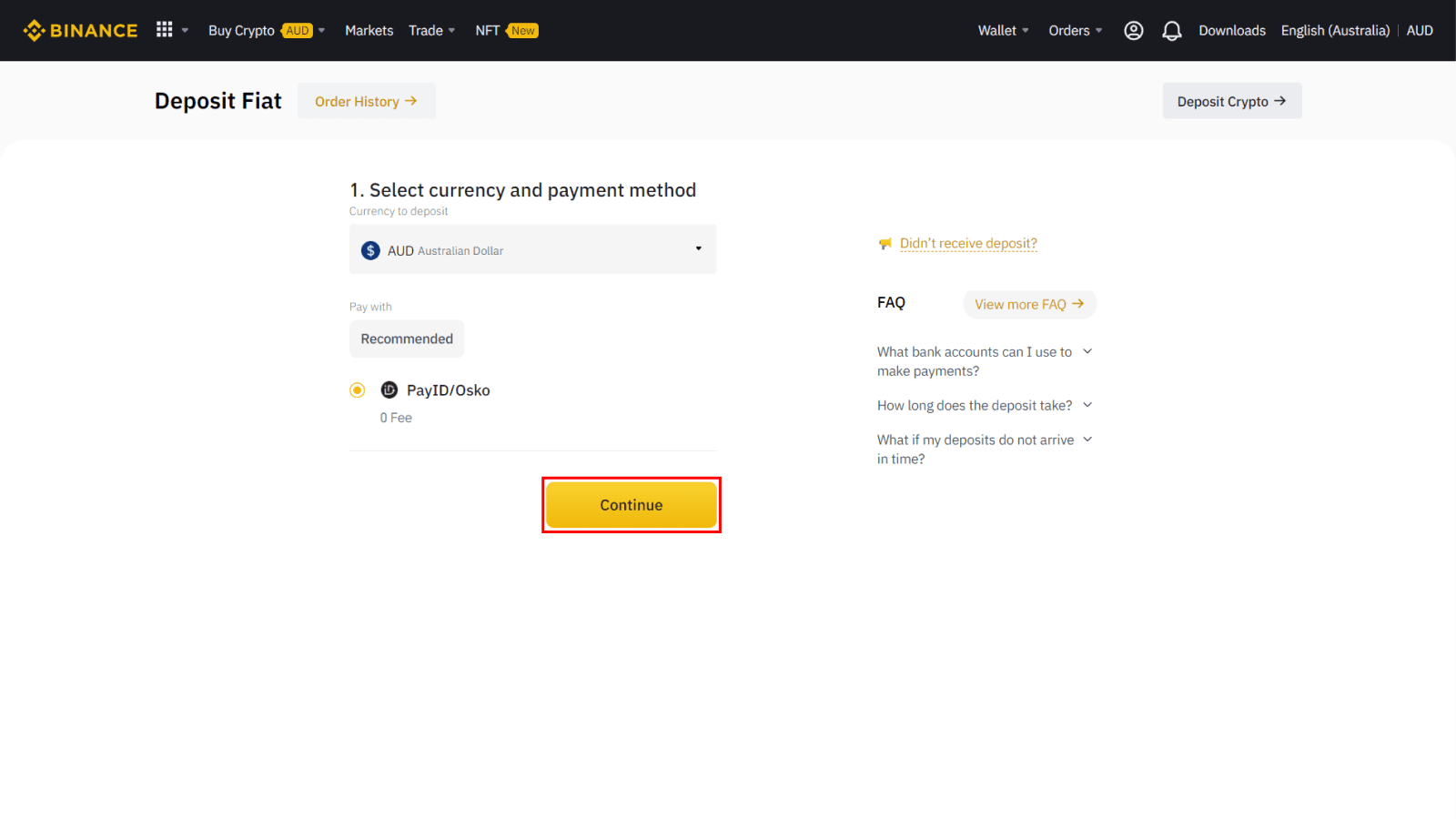Screen dimensions: 1456x819
Task: Select the PayID/Osko radio button
Action: [x=357, y=389]
